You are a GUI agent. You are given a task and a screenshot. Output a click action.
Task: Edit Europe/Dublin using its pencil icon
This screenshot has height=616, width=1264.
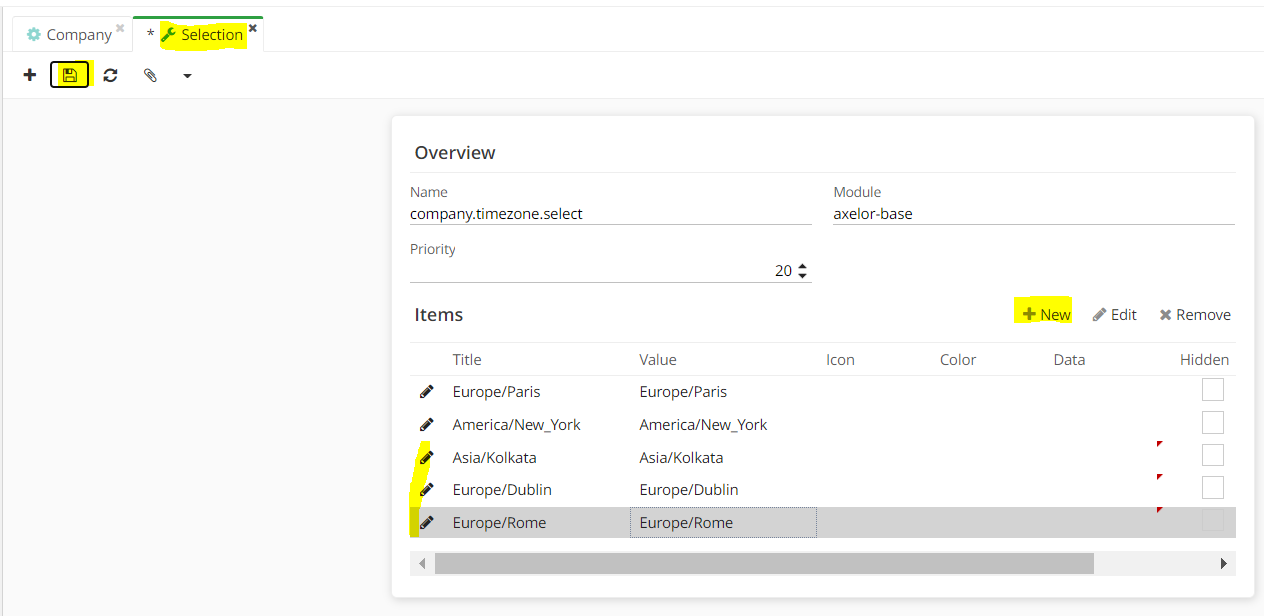427,489
